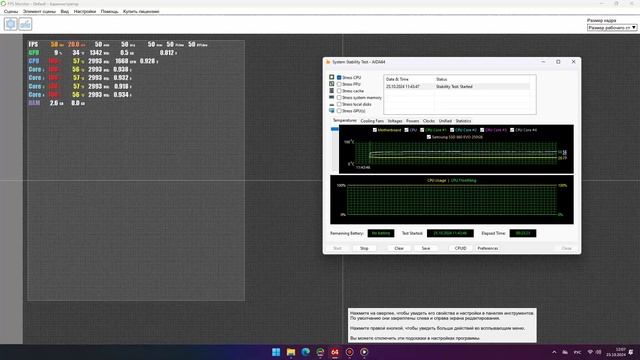This screenshot has height=360, width=640.
Task: Enable the Stress FPU checkbox
Action: point(339,84)
